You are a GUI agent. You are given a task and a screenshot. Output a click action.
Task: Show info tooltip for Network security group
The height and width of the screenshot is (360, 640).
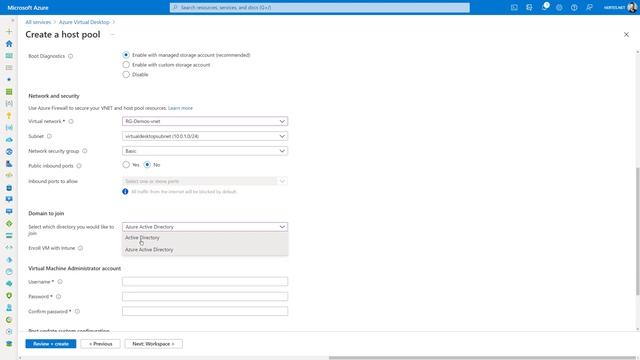pyautogui.click(x=85, y=151)
